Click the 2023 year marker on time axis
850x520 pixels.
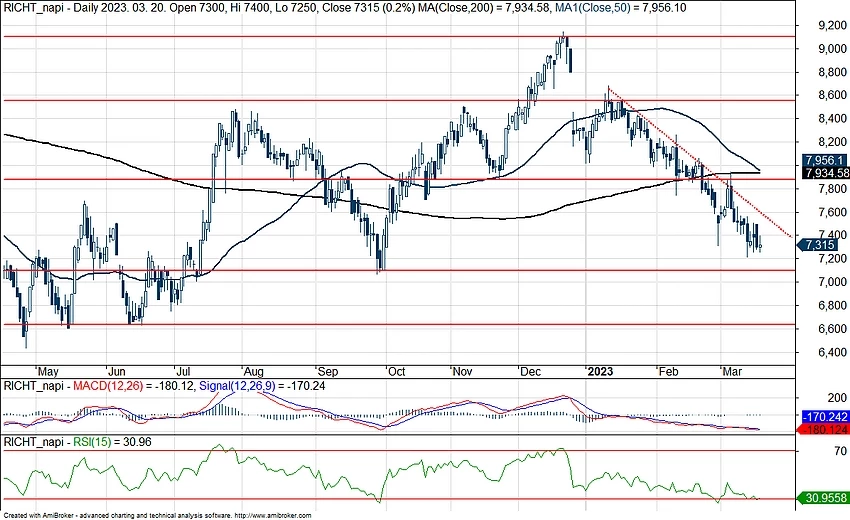coord(600,370)
